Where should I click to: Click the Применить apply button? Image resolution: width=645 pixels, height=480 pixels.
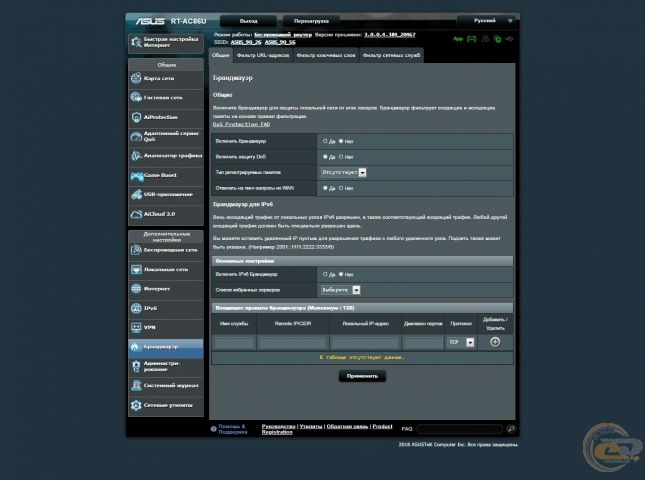362,376
